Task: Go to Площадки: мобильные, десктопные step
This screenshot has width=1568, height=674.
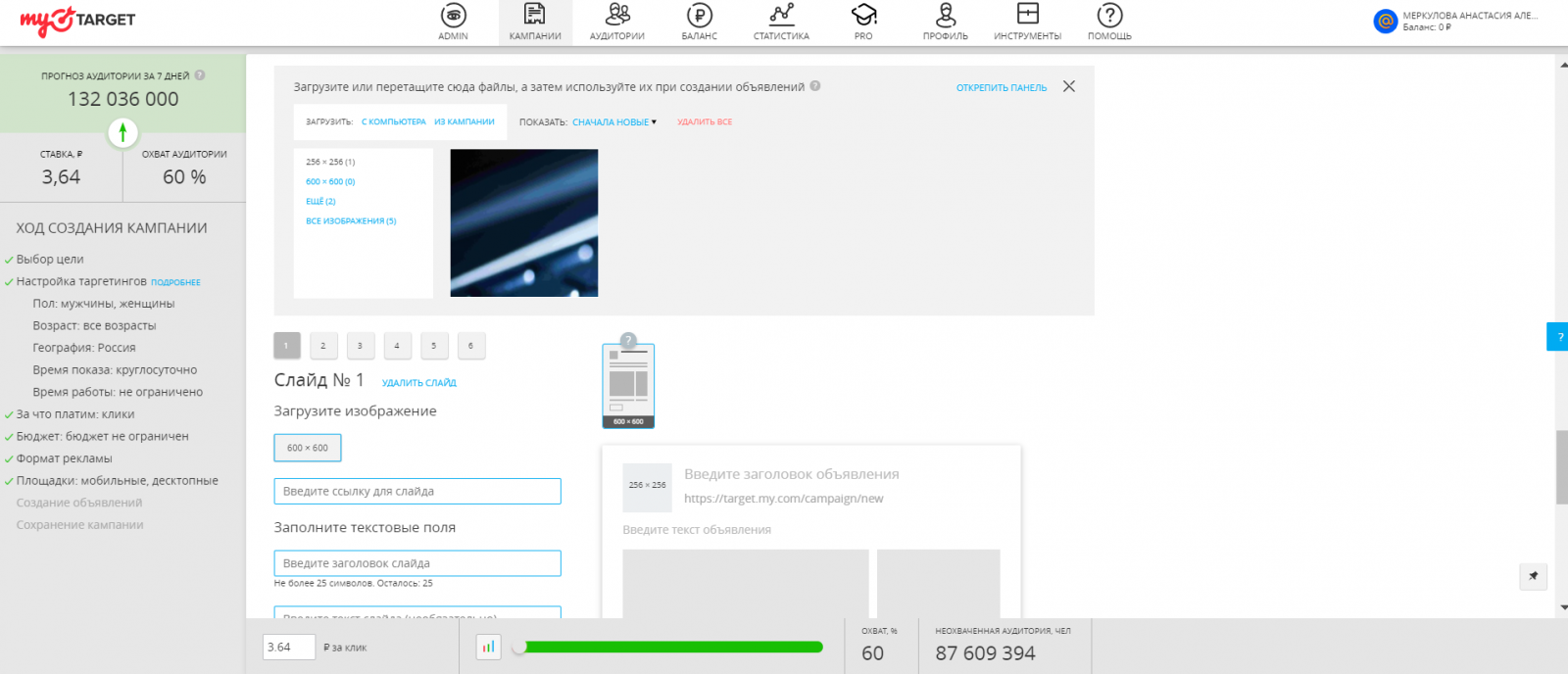Action: tap(117, 481)
